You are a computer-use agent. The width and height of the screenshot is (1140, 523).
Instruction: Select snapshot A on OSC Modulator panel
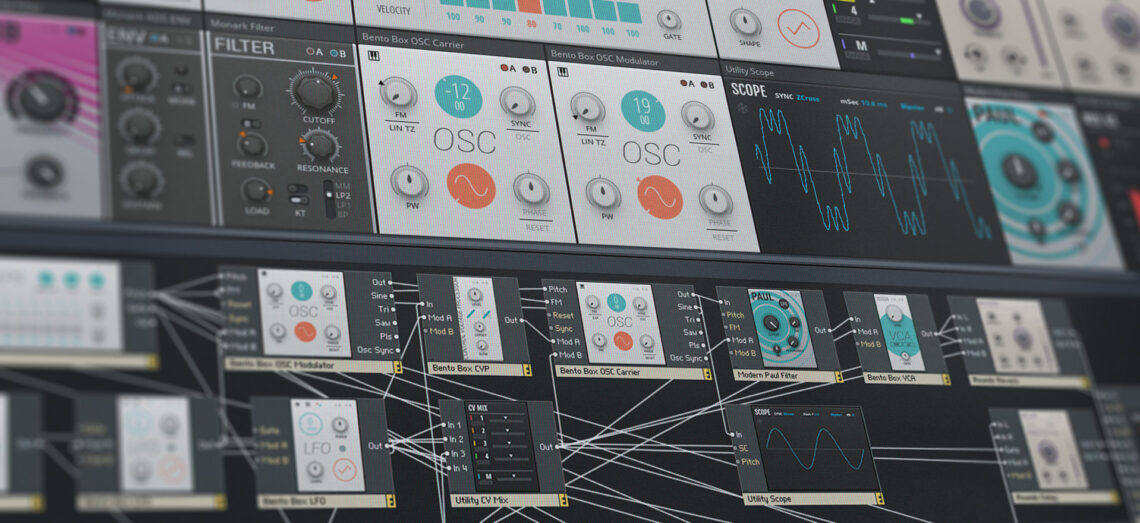[x=686, y=83]
